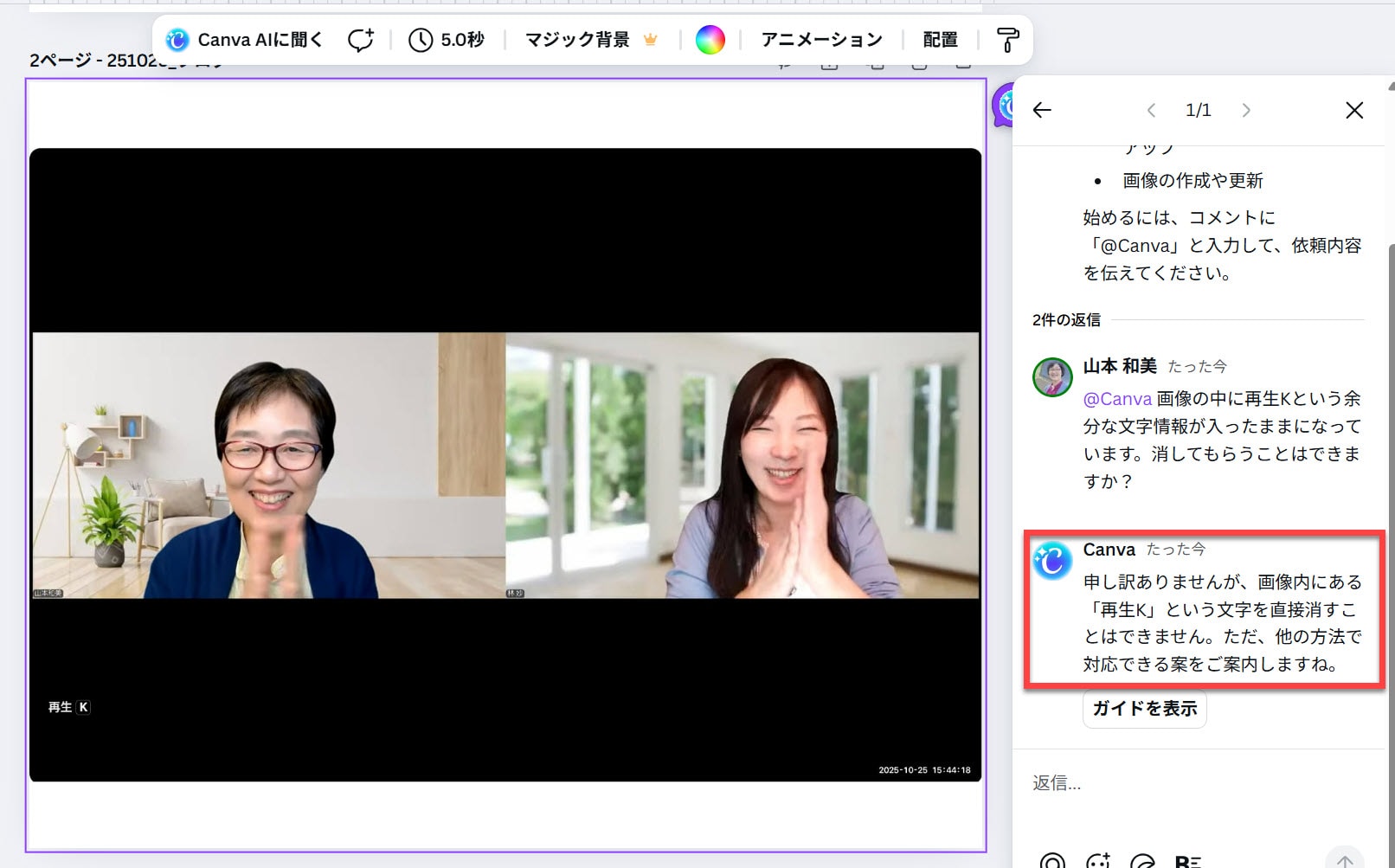Image resolution: width=1395 pixels, height=868 pixels.
Task: Open the 5.0秒 page duration setting
Action: (447, 40)
